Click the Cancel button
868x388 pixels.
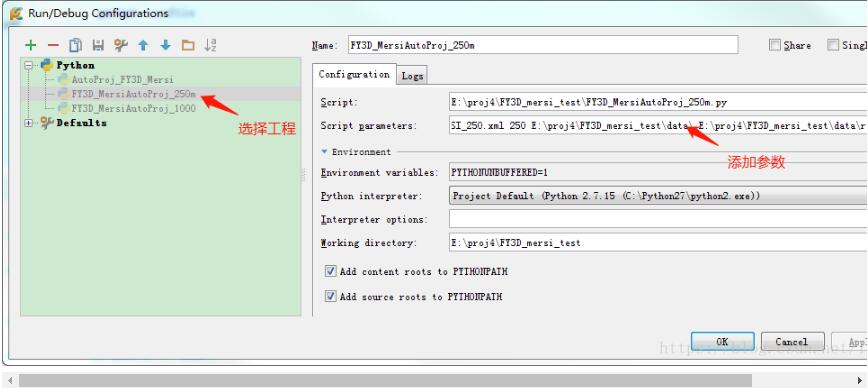pos(793,342)
